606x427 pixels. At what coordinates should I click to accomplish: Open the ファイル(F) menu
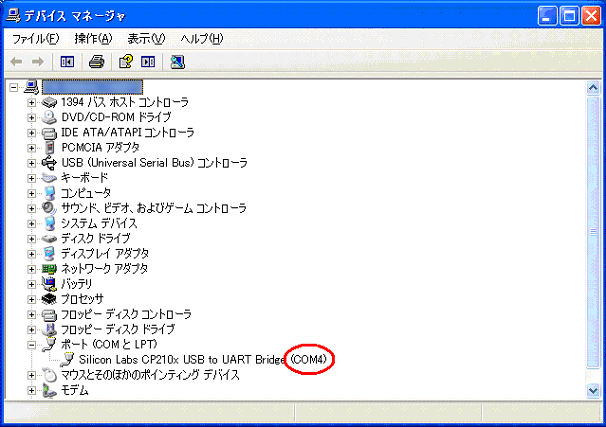coord(36,39)
